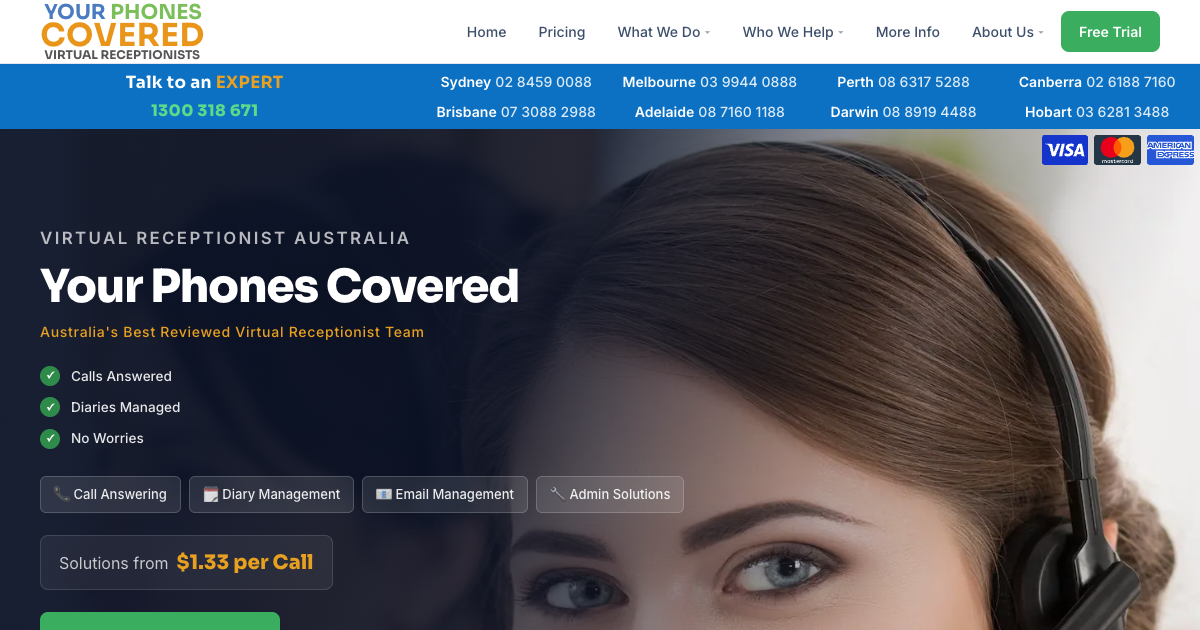Viewport: 1200px width, 630px height.
Task: Call the 1300 318 671 expert line
Action: tap(204, 110)
